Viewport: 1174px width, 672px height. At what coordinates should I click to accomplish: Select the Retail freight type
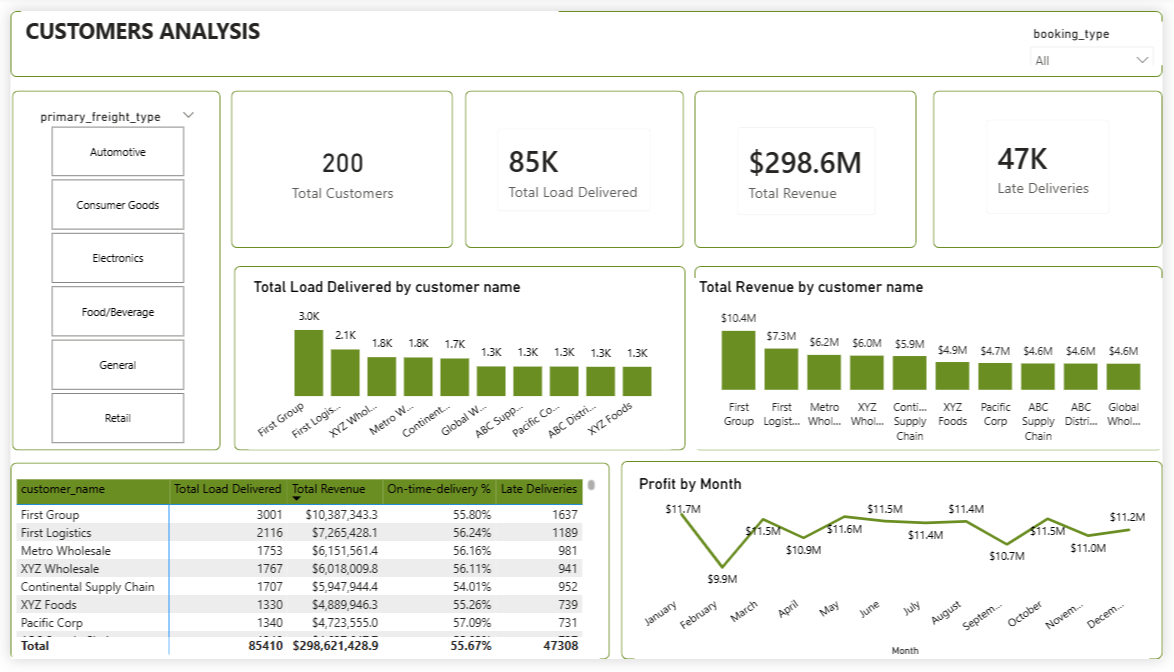coord(118,418)
